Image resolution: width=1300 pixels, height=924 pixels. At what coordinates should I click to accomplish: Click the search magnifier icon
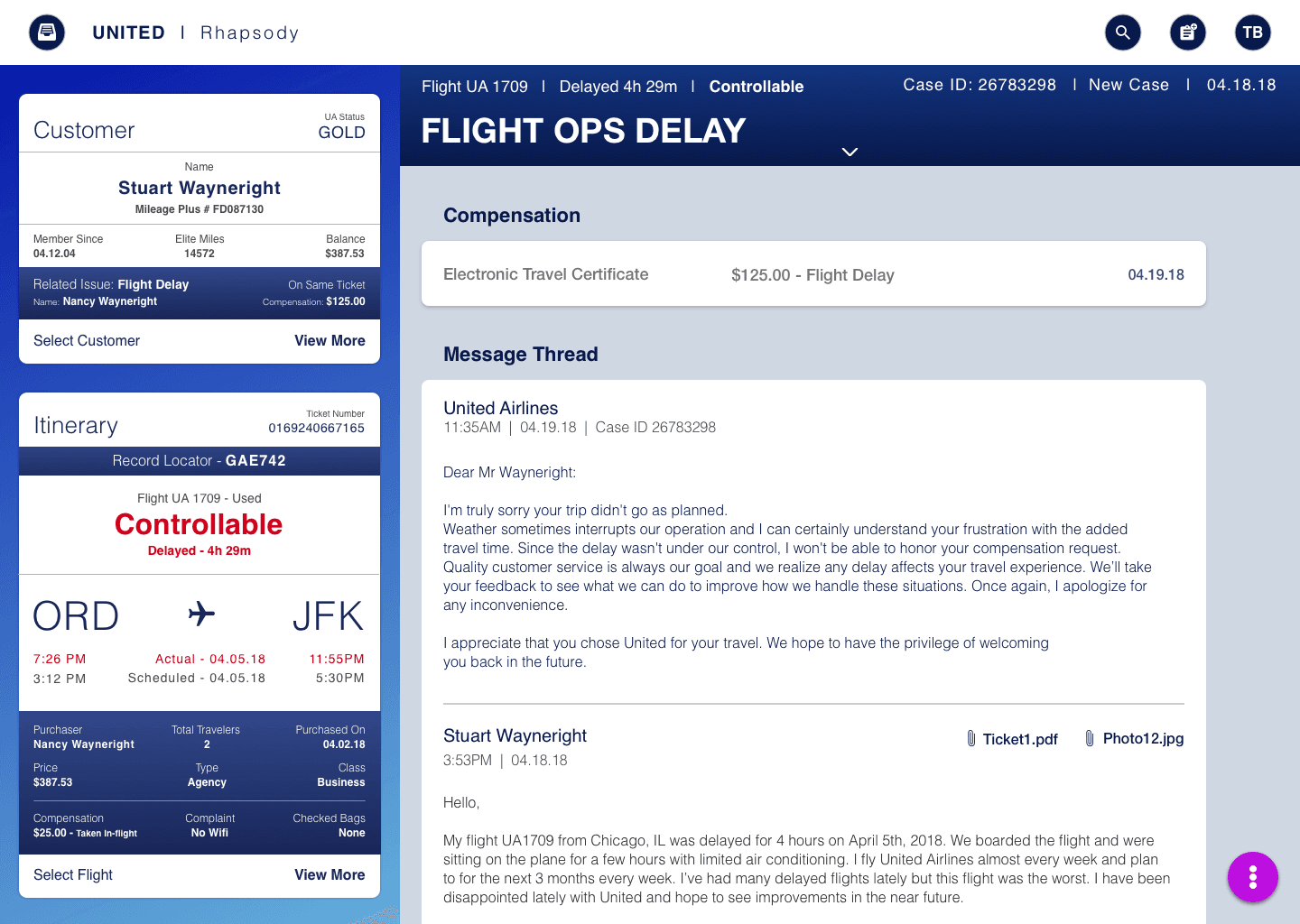(x=1123, y=32)
